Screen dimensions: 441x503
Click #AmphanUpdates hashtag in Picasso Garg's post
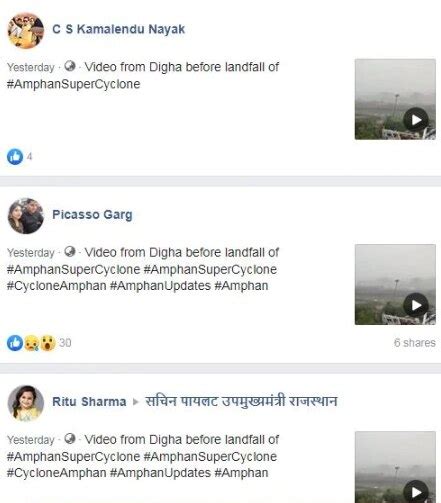pyautogui.click(x=160, y=286)
